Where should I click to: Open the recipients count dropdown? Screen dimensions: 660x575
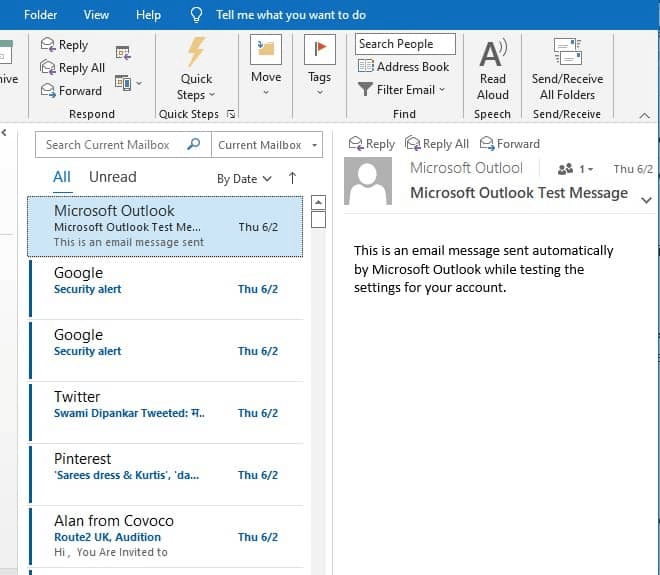pyautogui.click(x=575, y=169)
